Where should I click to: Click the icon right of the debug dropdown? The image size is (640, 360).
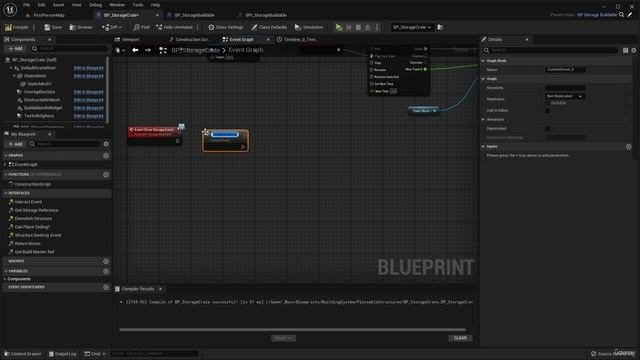[x=440, y=27]
